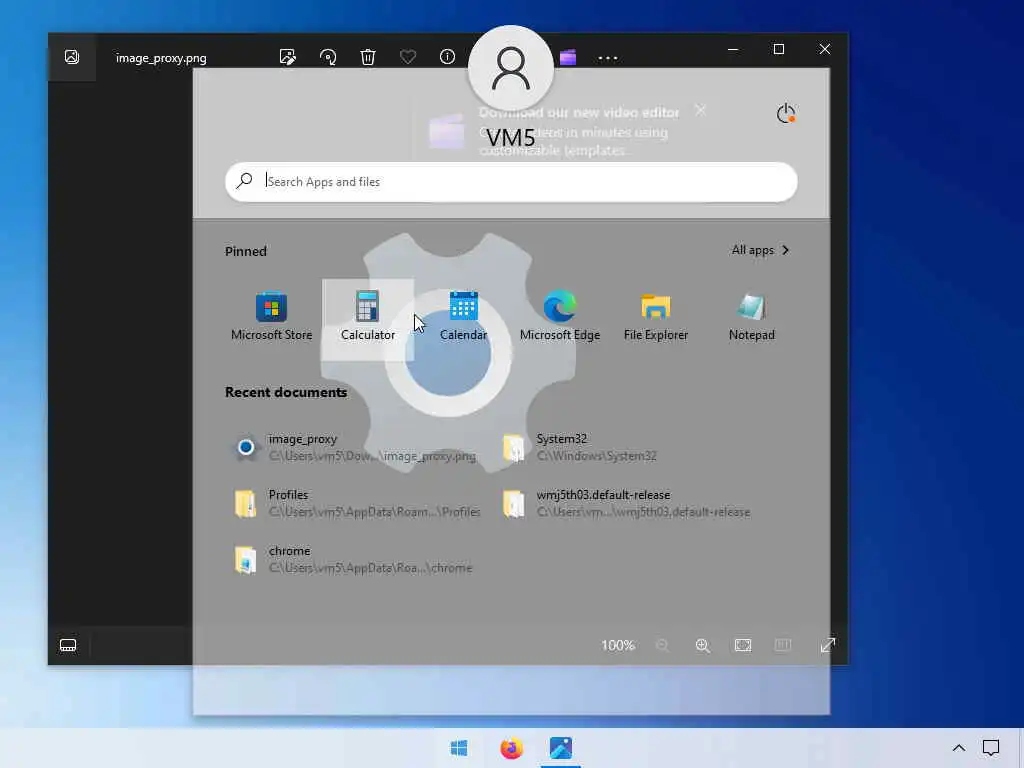
Task: Expand the All apps list
Action: (761, 250)
